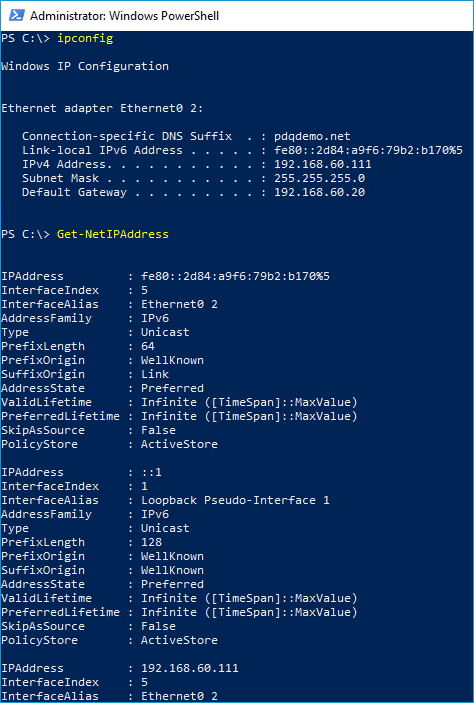This screenshot has height=703, width=474.
Task: Click the PrefixLength value 128
Action: coord(152,542)
